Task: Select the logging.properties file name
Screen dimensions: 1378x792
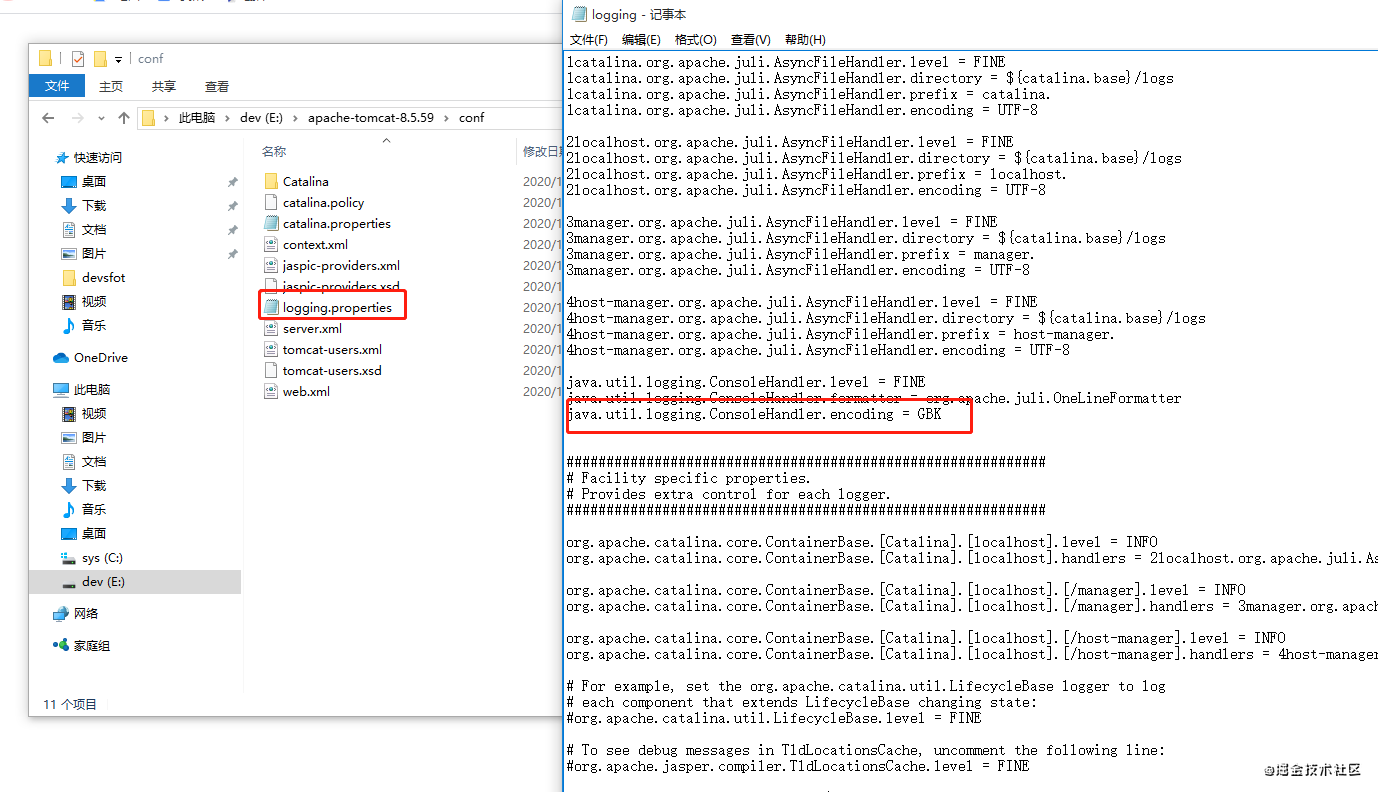Action: point(337,307)
